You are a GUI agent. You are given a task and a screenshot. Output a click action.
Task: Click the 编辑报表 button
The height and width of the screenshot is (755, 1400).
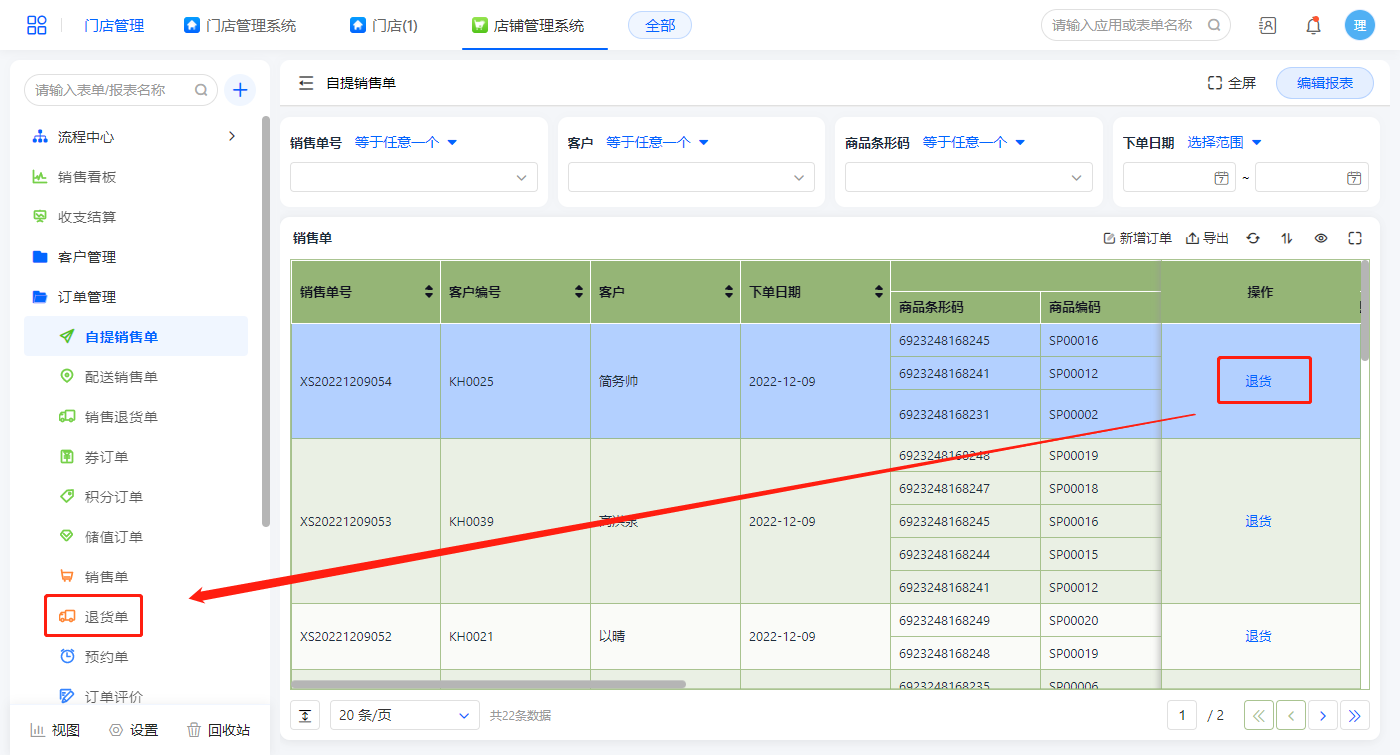[x=1324, y=83]
